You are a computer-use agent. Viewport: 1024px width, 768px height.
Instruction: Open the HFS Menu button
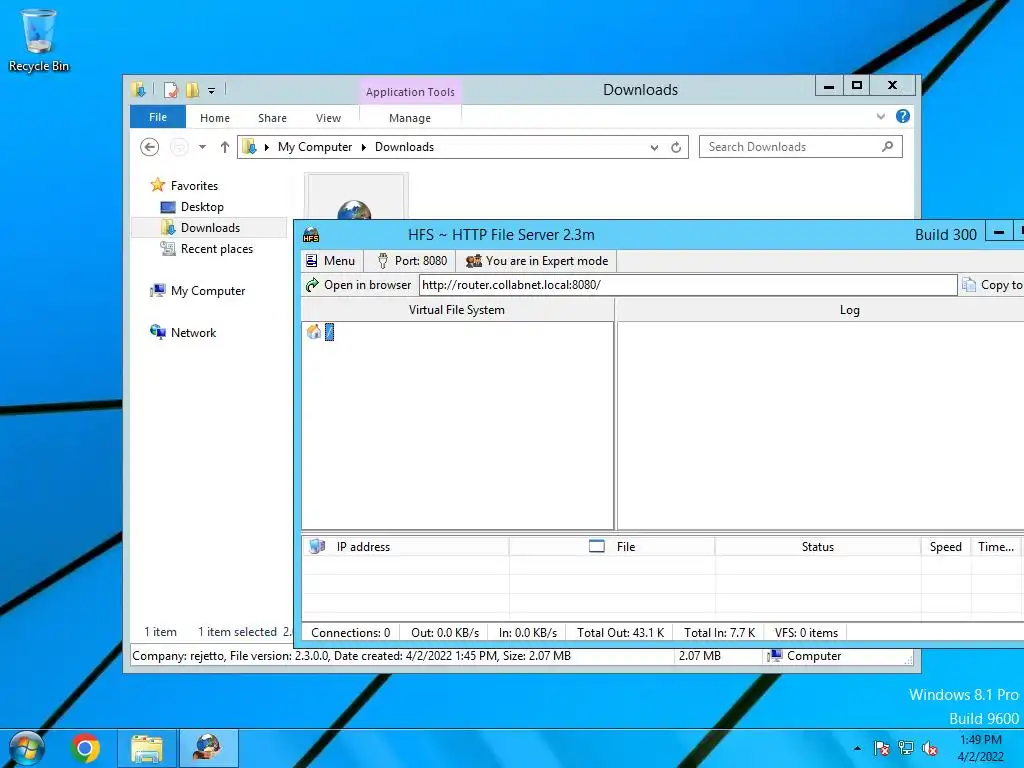331,261
